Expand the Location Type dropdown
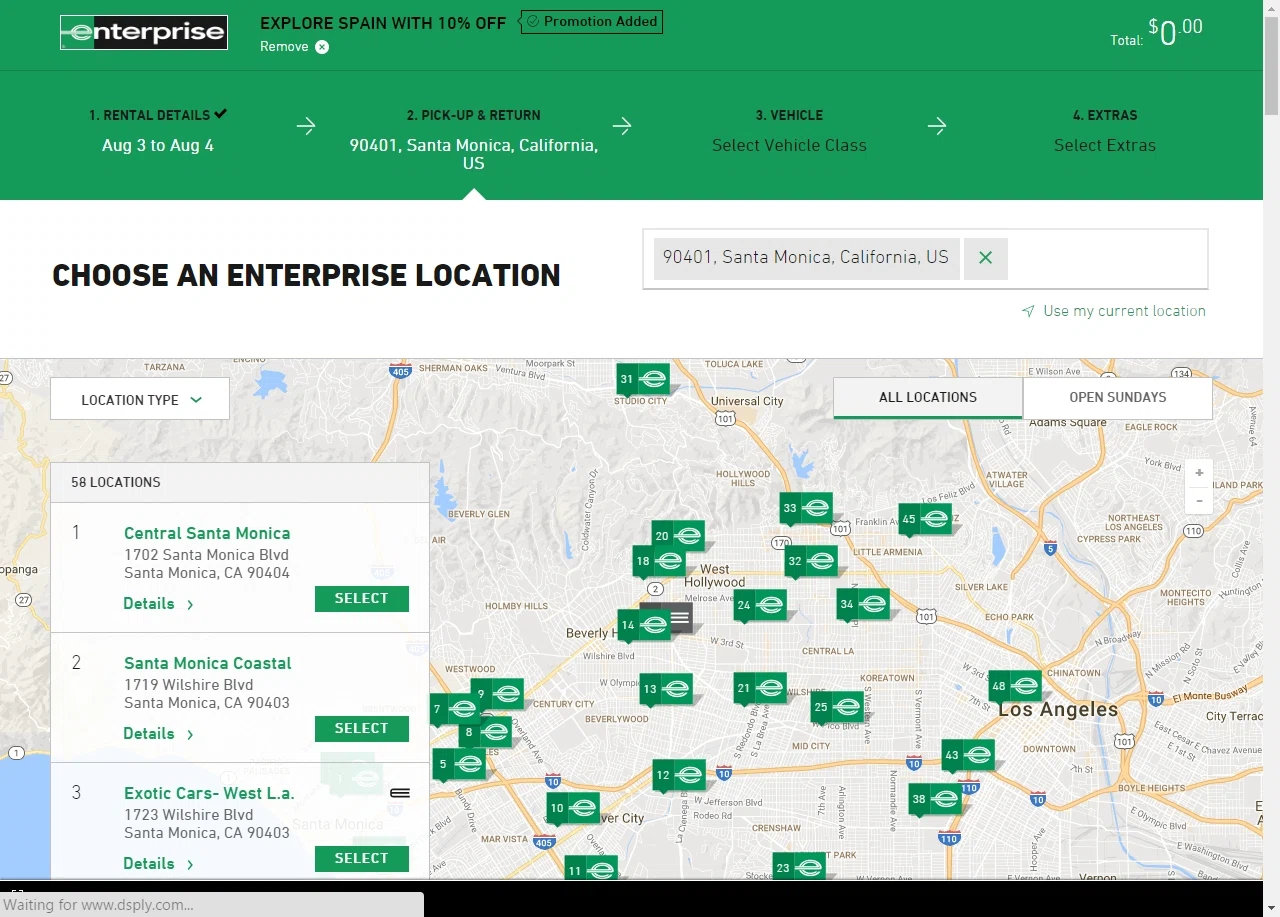 click(140, 399)
